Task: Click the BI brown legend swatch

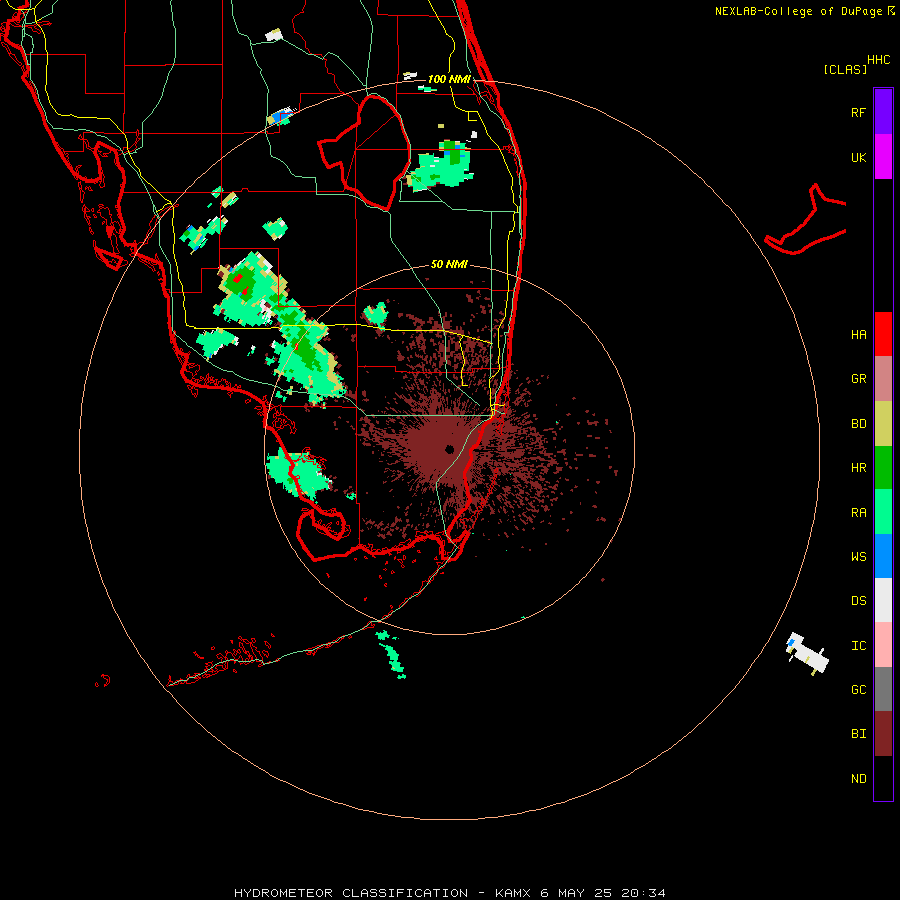Action: [883, 734]
